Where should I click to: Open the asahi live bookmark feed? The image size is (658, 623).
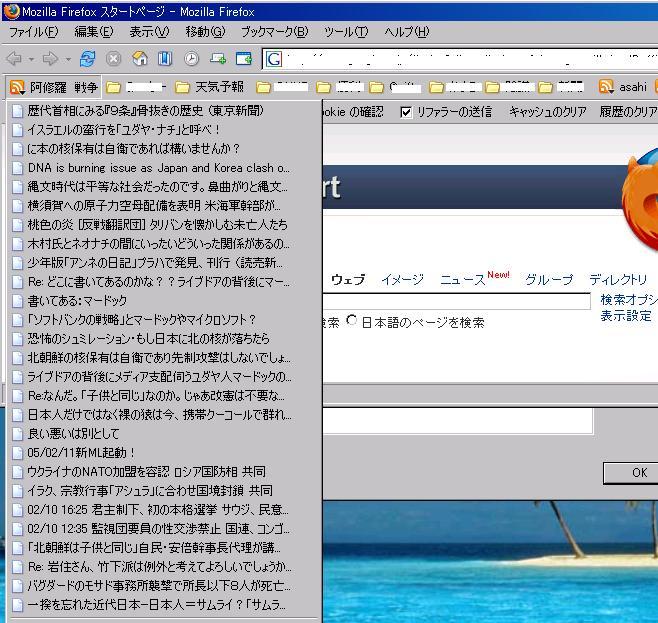623,87
